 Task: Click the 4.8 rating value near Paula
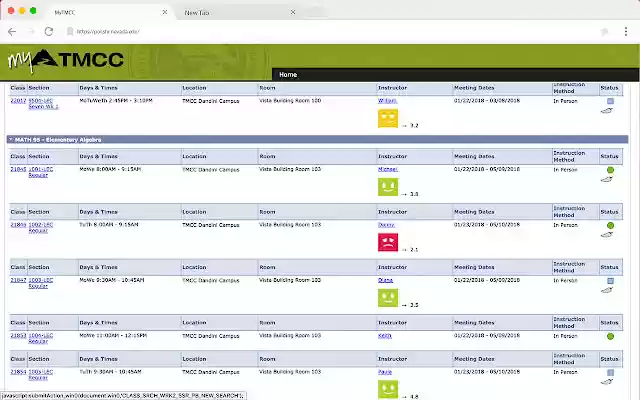(x=414, y=397)
